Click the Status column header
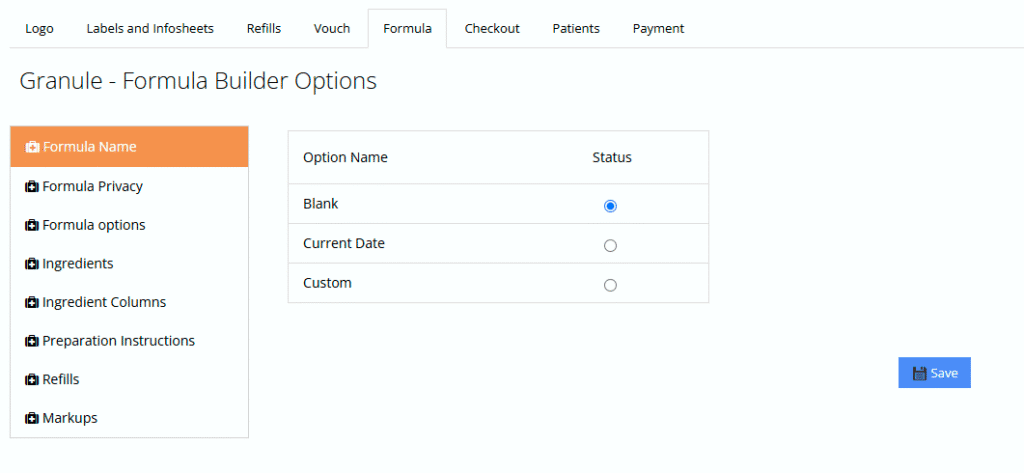Image resolution: width=1024 pixels, height=473 pixels. [612, 157]
